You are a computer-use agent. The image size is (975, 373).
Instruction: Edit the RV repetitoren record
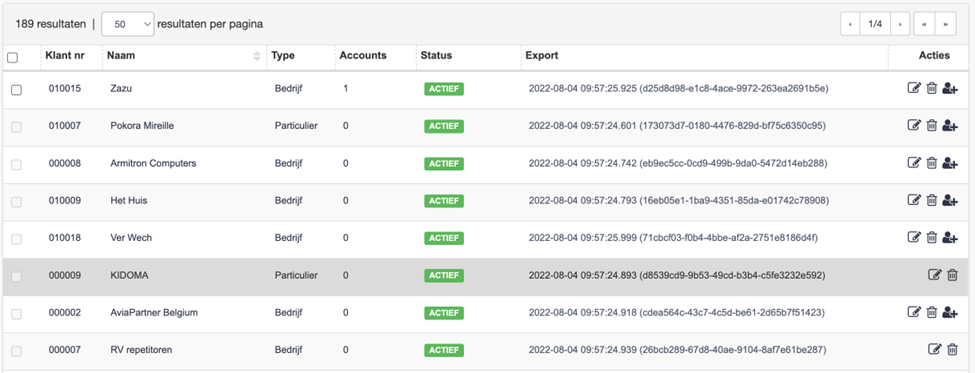click(935, 349)
